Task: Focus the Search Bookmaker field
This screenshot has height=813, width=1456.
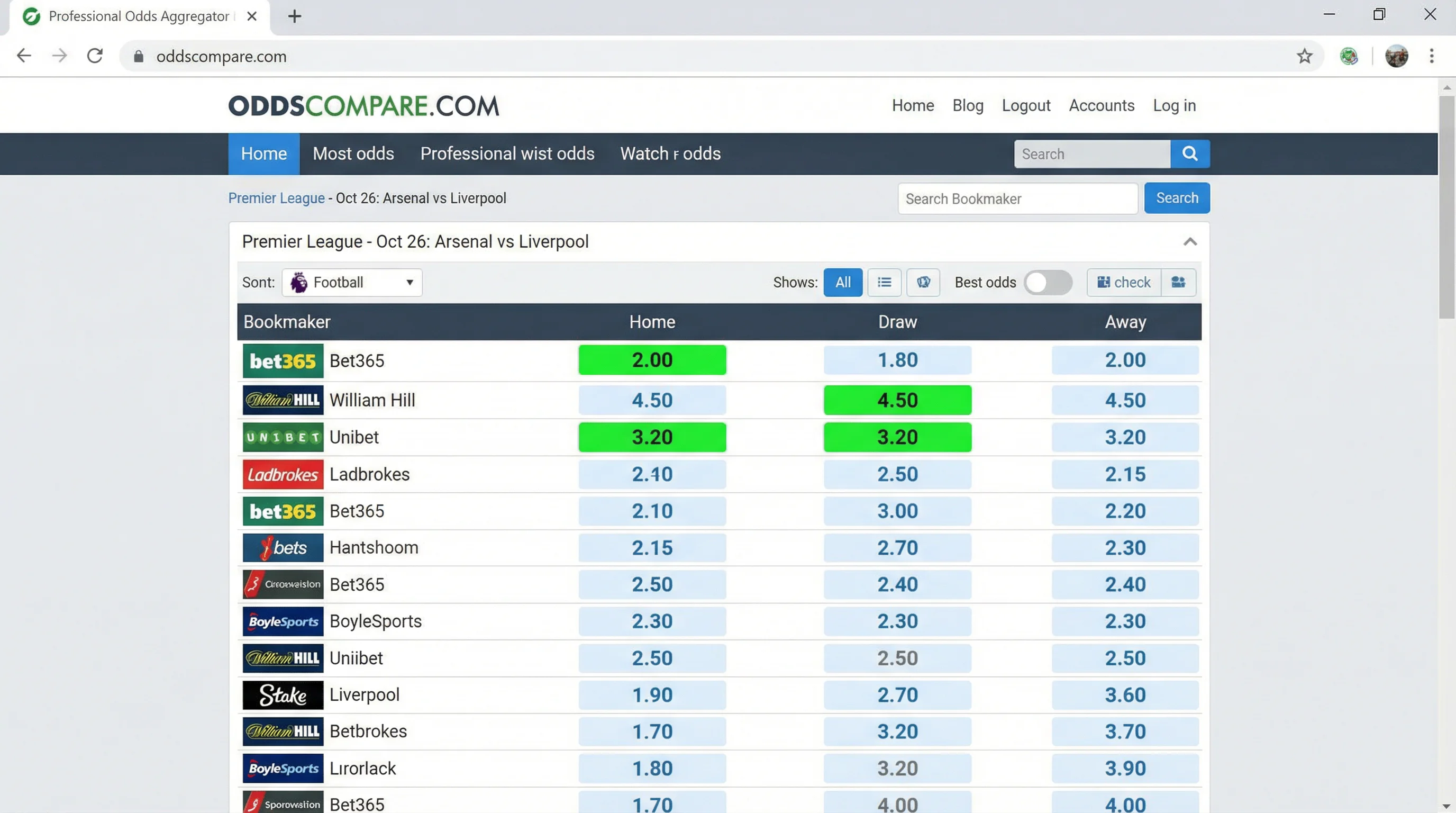Action: 1017,198
